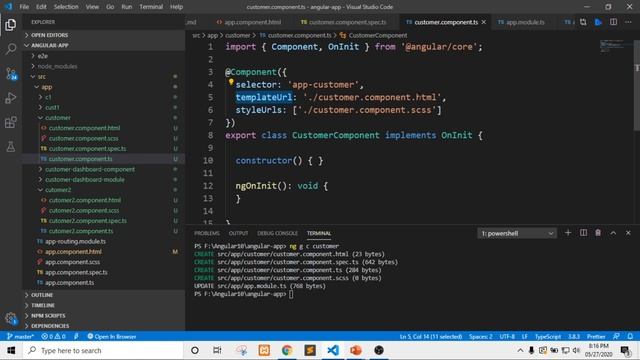The height and width of the screenshot is (360, 640).
Task: Click the Open Changes compare icon in editor toolbar
Action: pos(583,22)
